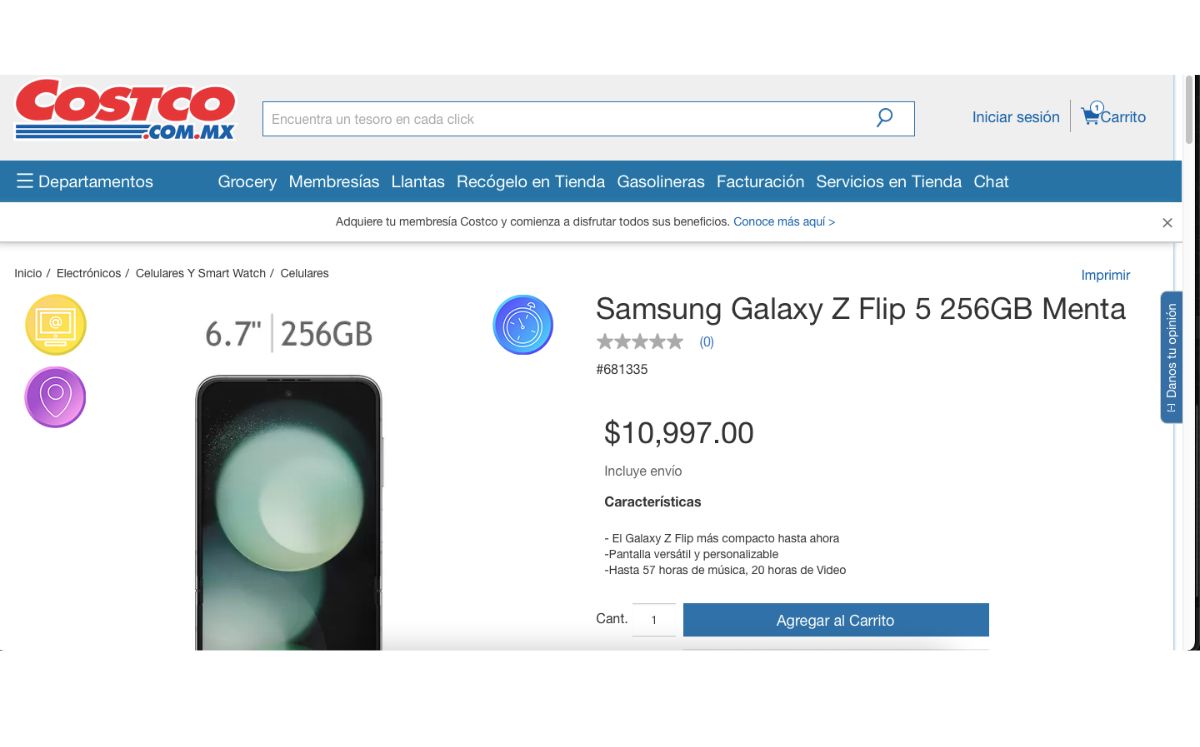Open Recógelo en Tienda page

click(530, 182)
